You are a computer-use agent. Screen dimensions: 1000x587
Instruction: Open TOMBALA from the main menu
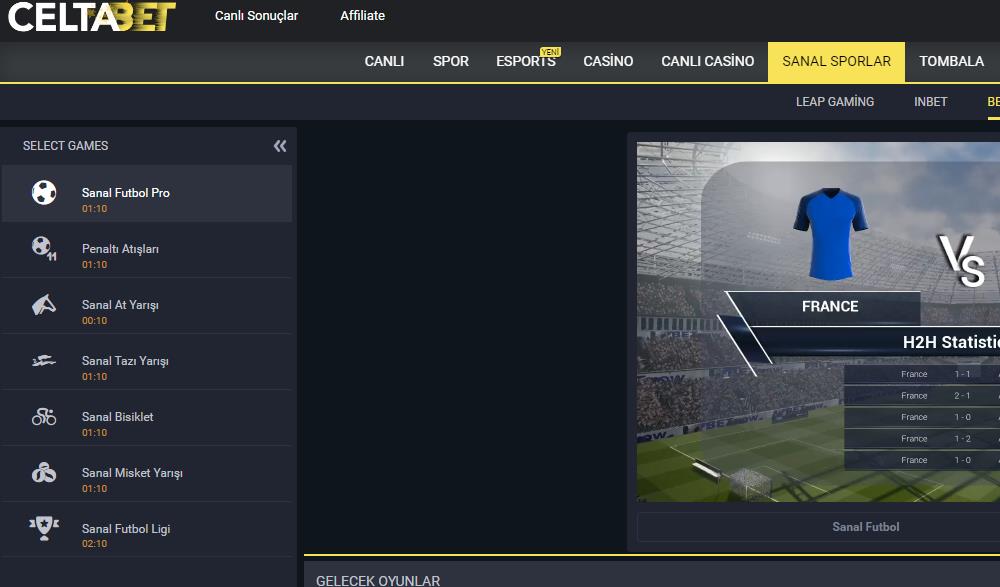tap(951, 61)
